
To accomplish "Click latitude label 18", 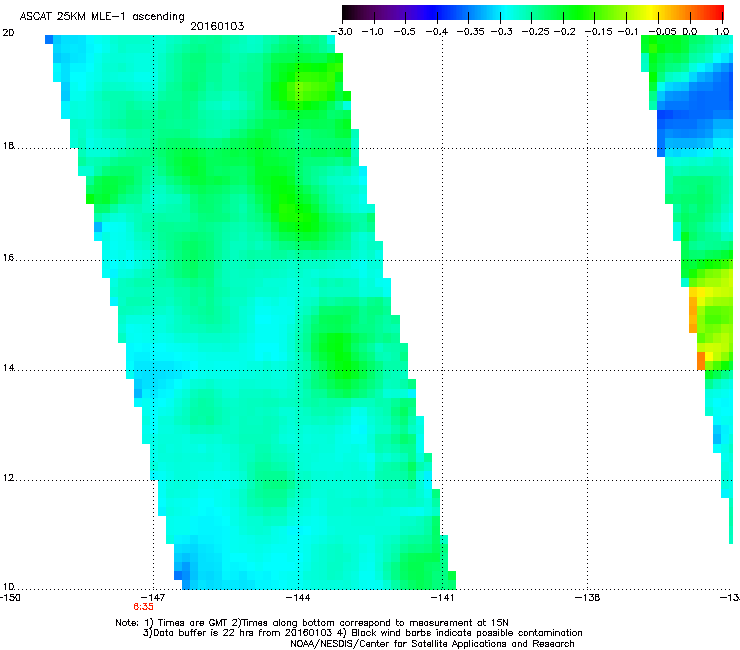I will [8, 145].
